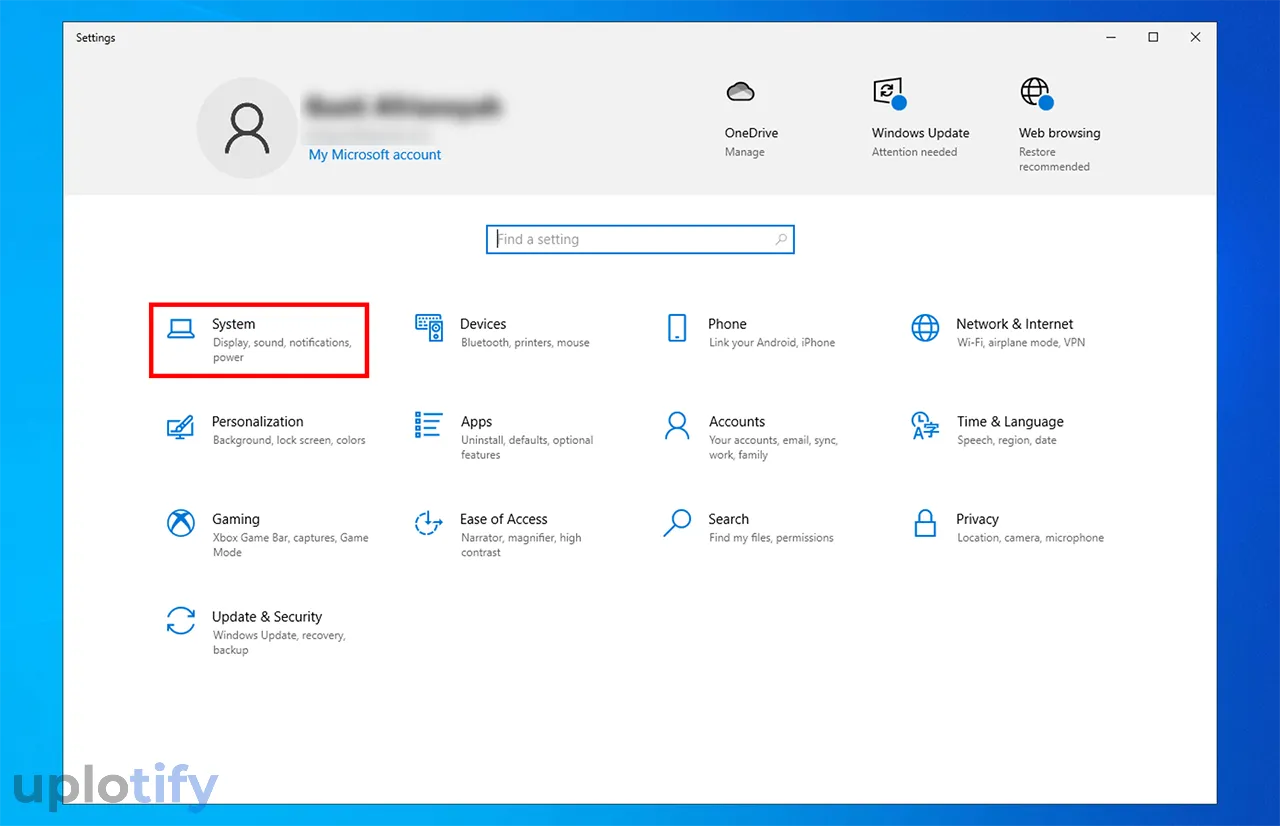This screenshot has width=1280, height=826.
Task: Click the Windows Update heading text
Action: [x=920, y=133]
